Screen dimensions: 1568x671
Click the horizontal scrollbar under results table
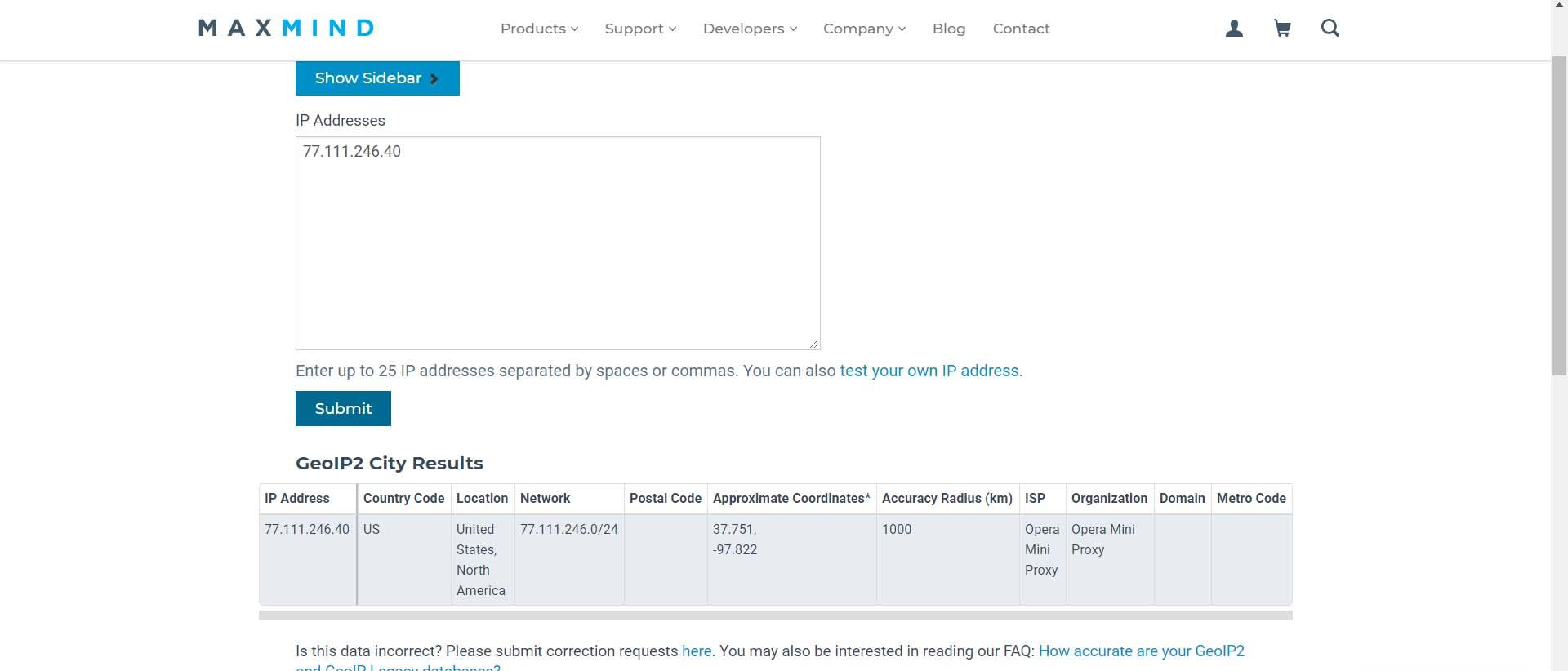click(x=775, y=615)
